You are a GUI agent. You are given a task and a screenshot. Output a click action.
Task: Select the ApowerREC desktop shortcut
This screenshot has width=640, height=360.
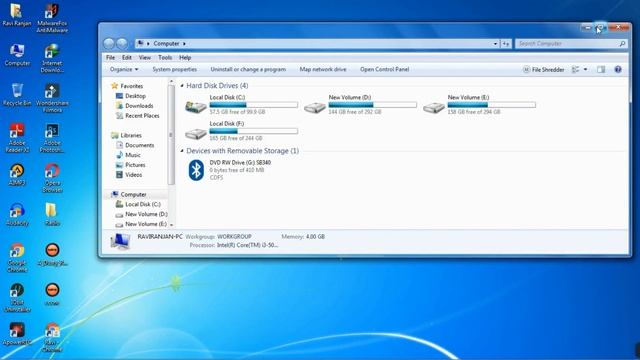pyautogui.click(x=17, y=334)
